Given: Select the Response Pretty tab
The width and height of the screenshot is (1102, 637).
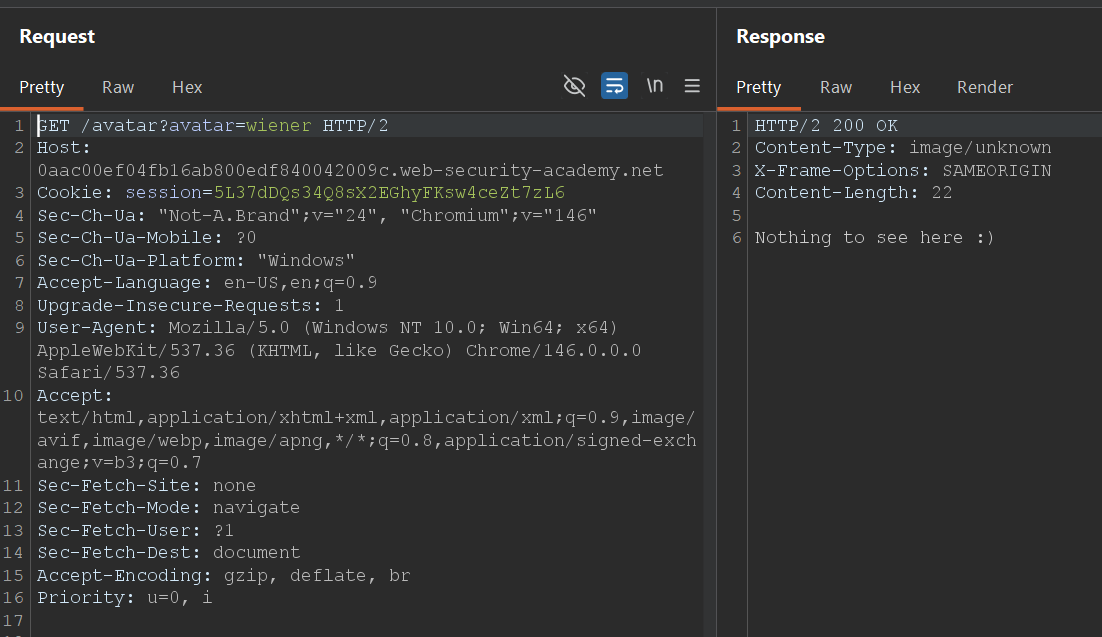Looking at the screenshot, I should (x=758, y=87).
